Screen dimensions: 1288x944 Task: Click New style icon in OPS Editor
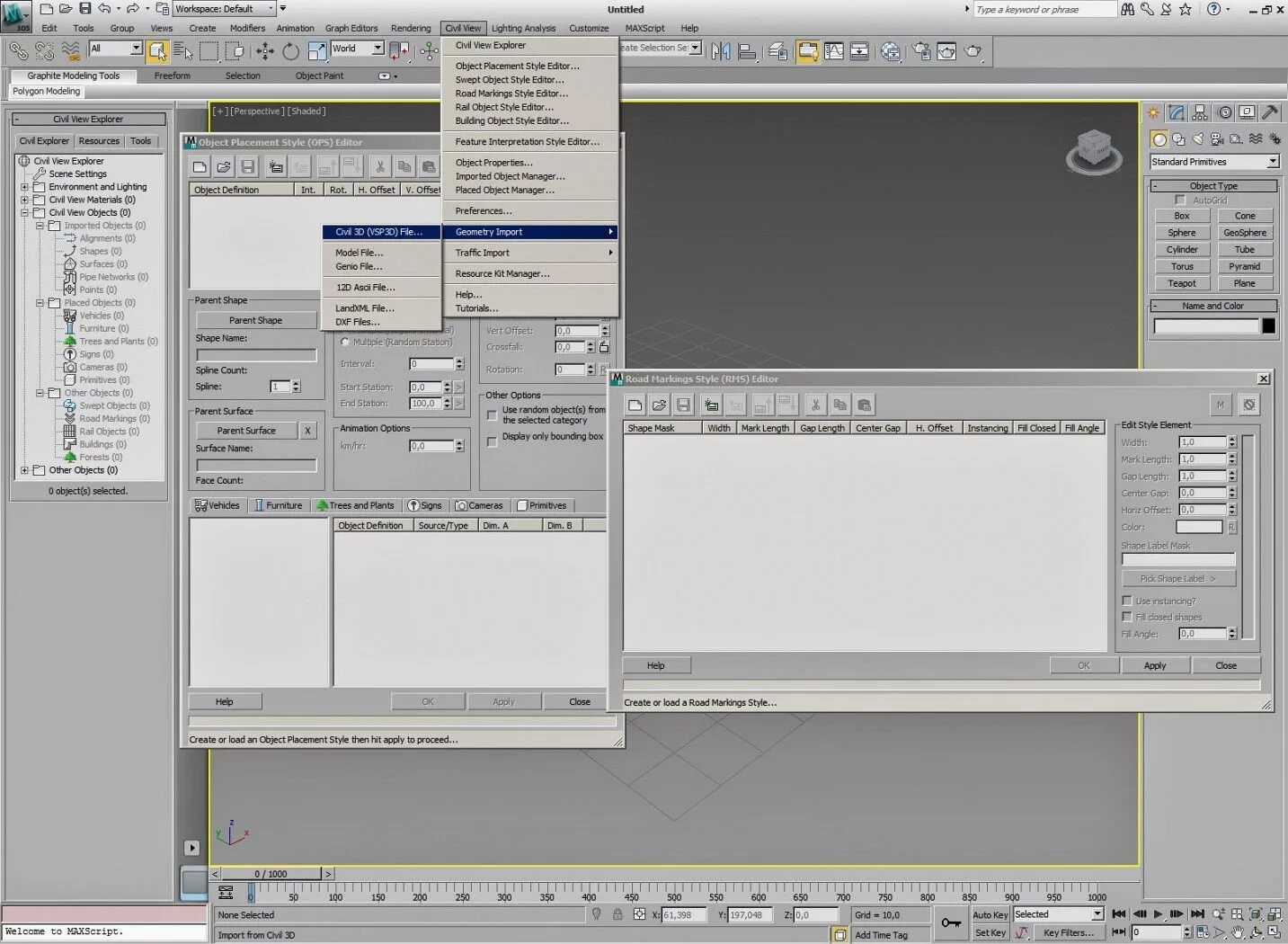[x=200, y=166]
